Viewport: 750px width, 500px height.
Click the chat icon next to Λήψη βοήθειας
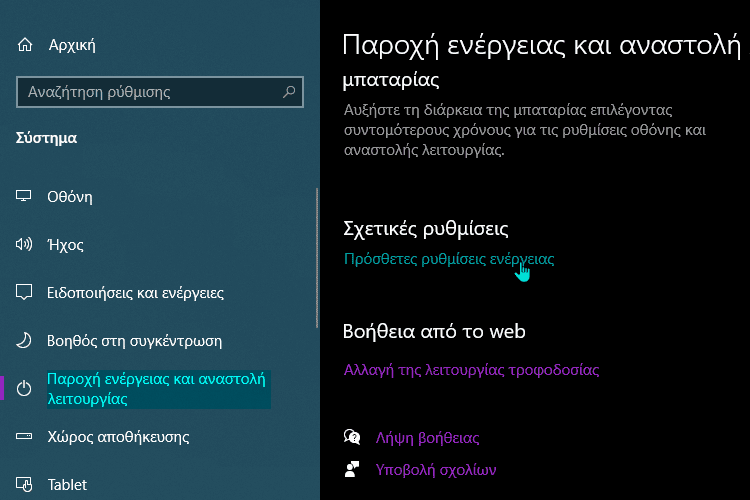pos(352,438)
